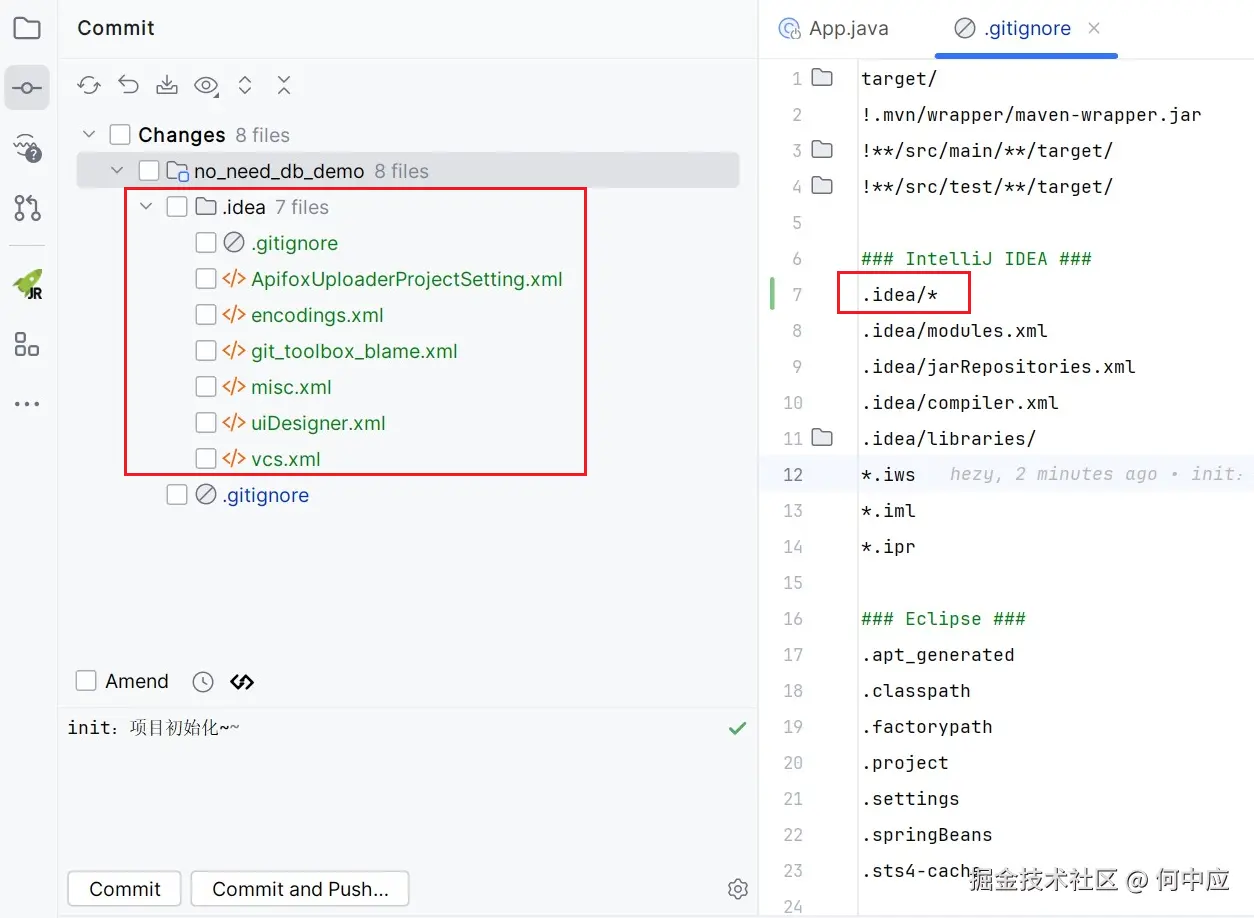This screenshot has width=1254, height=918.
Task: Check the Changes root checkbox
Action: coord(120,135)
